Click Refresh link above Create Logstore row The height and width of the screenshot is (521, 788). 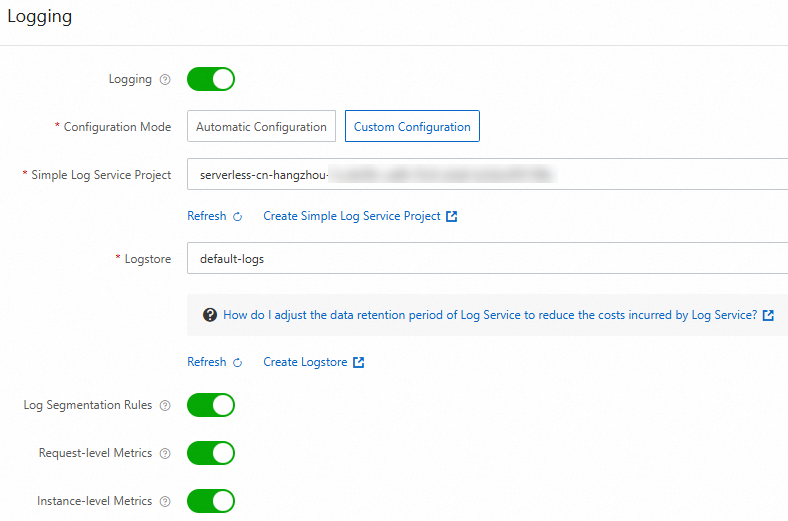(207, 362)
